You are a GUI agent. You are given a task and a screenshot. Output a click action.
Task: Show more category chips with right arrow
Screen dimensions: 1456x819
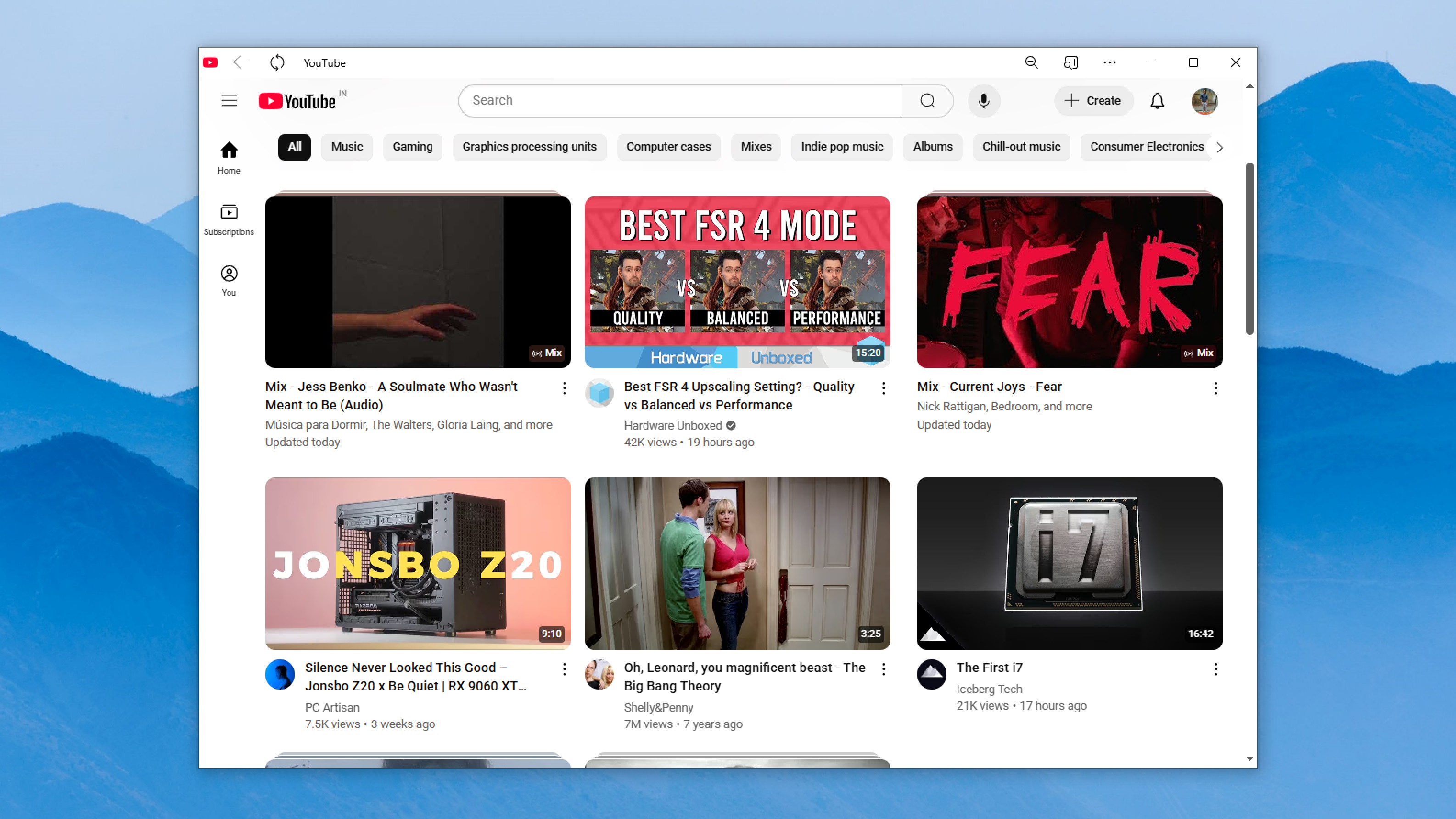1220,147
